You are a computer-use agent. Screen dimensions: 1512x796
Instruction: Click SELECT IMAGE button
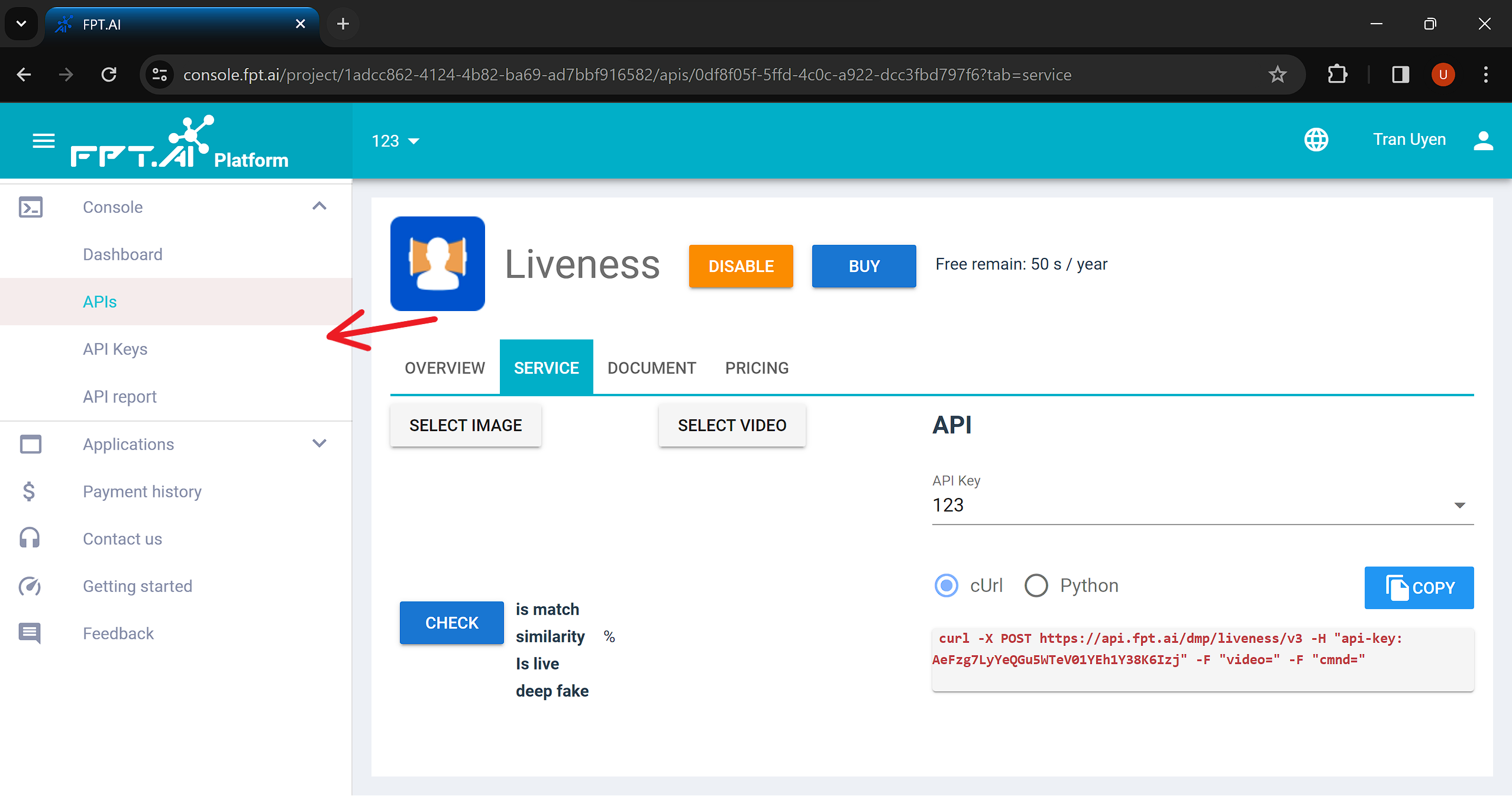466,425
